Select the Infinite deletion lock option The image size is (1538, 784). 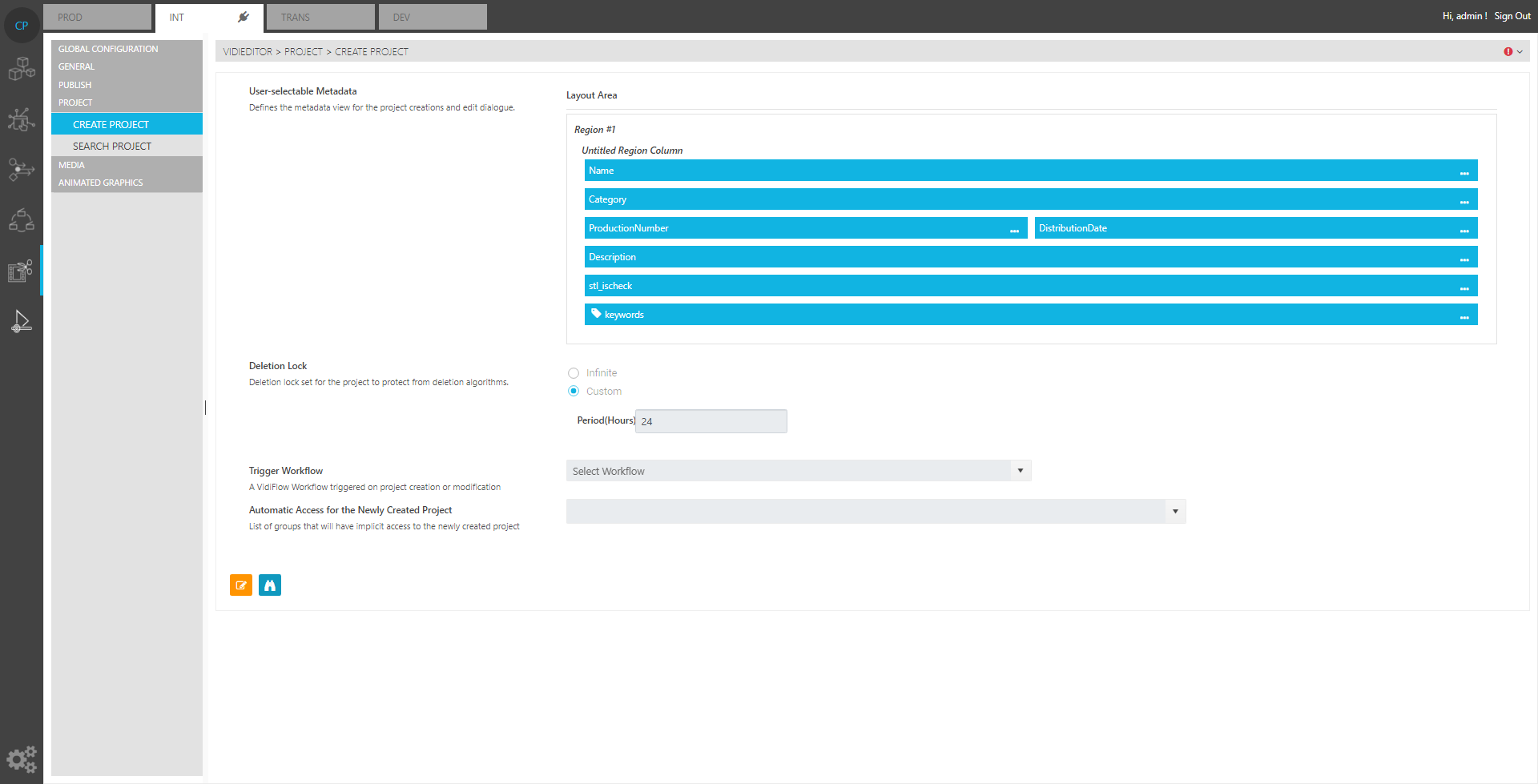click(x=574, y=372)
